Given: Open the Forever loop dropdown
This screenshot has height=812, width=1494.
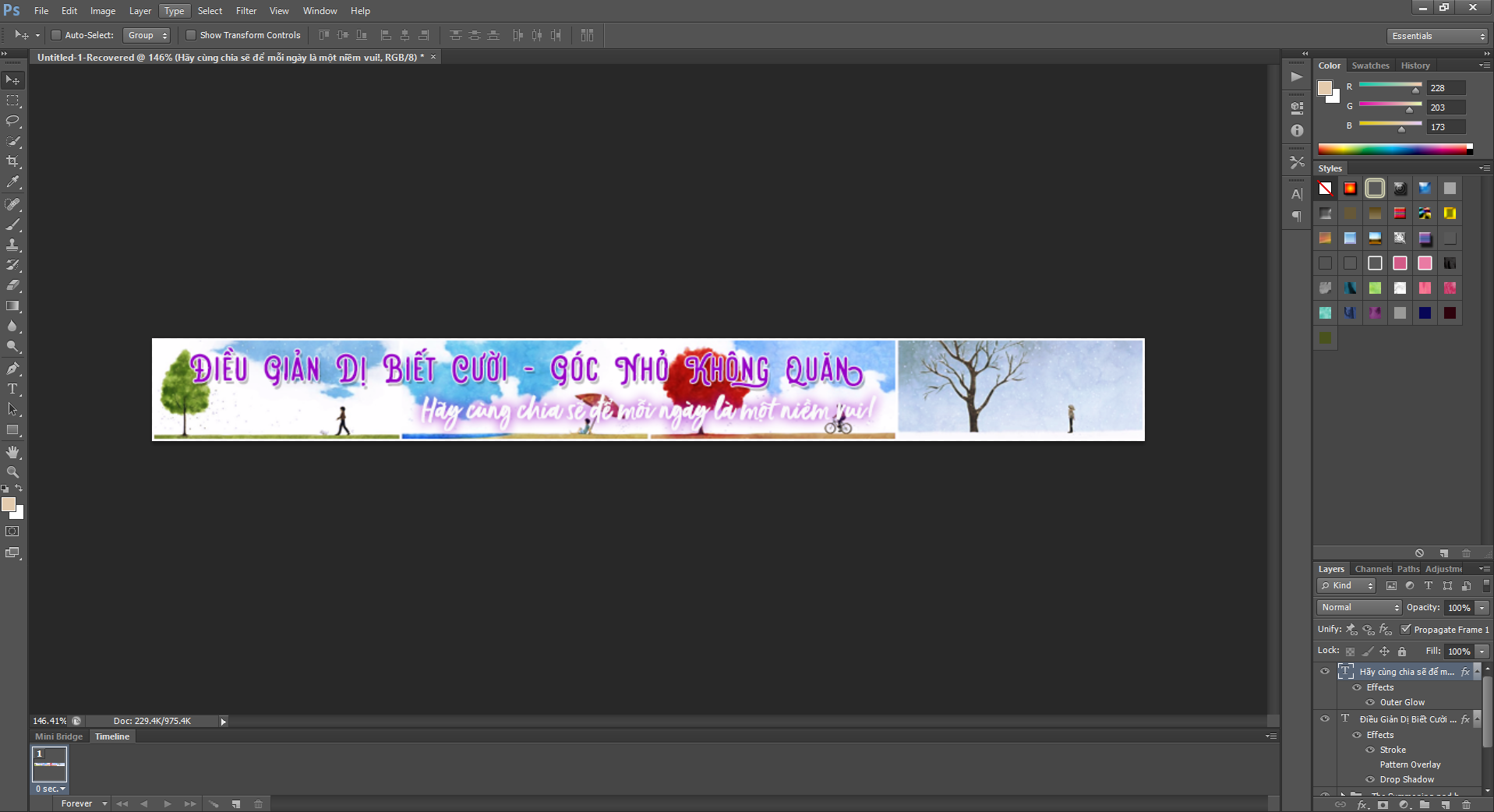Looking at the screenshot, I should click(83, 803).
